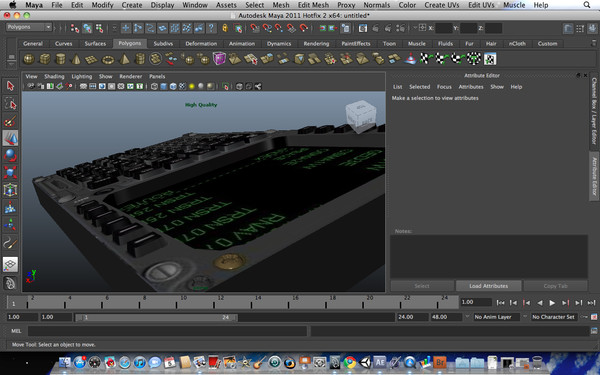Open the Create UVs menu
Image resolution: width=600 pixels, height=375 pixels.
[x=442, y=5]
